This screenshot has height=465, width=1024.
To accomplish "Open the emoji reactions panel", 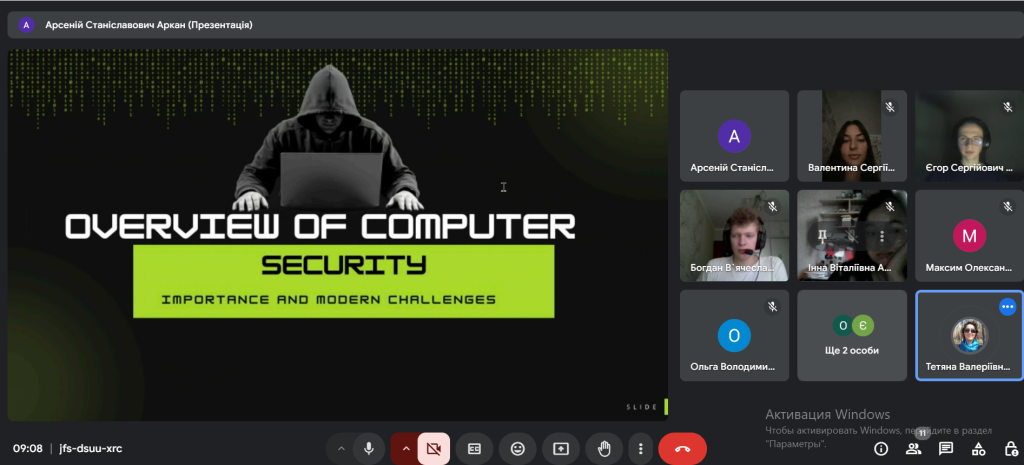I will click(517, 449).
